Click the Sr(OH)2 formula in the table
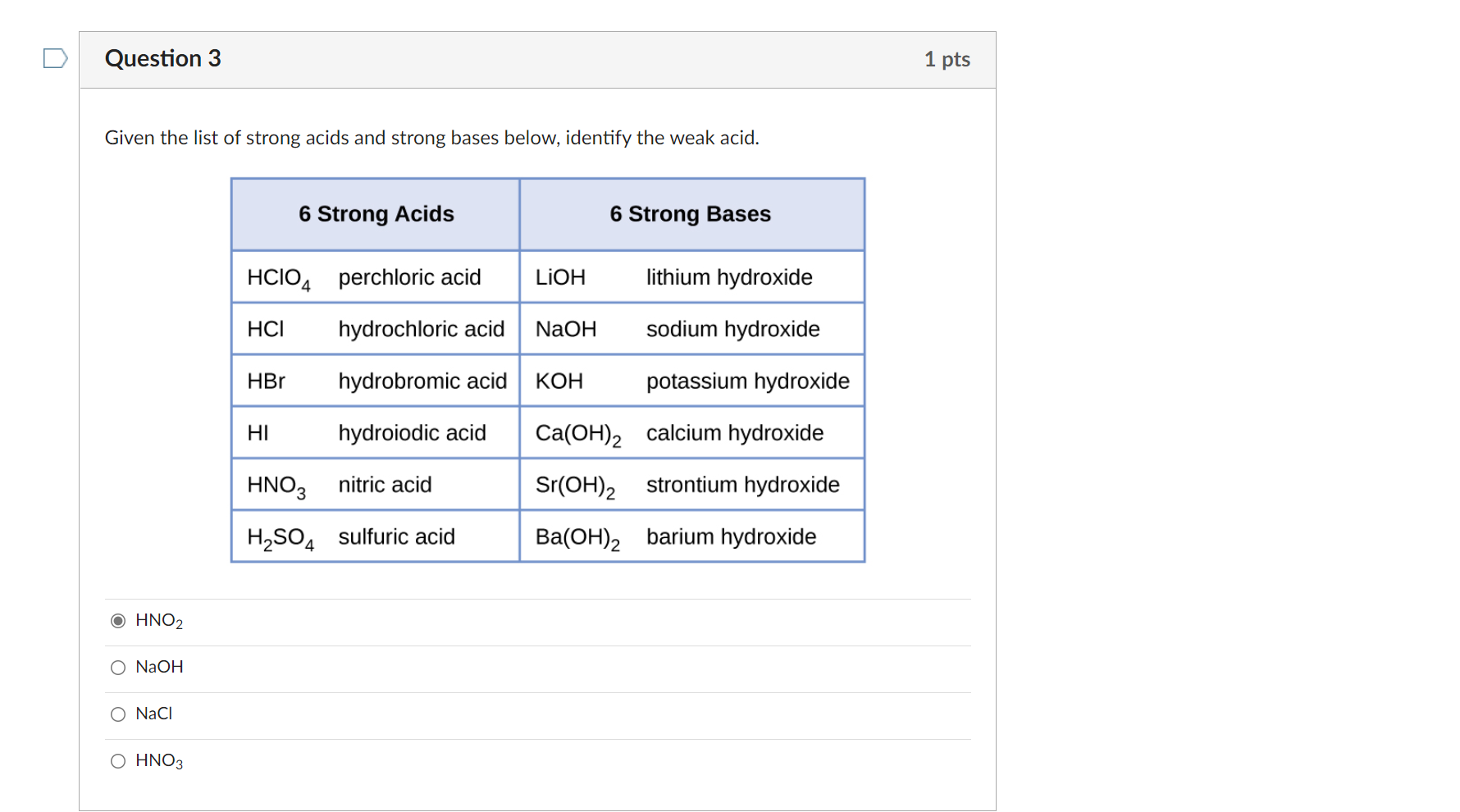 click(575, 486)
